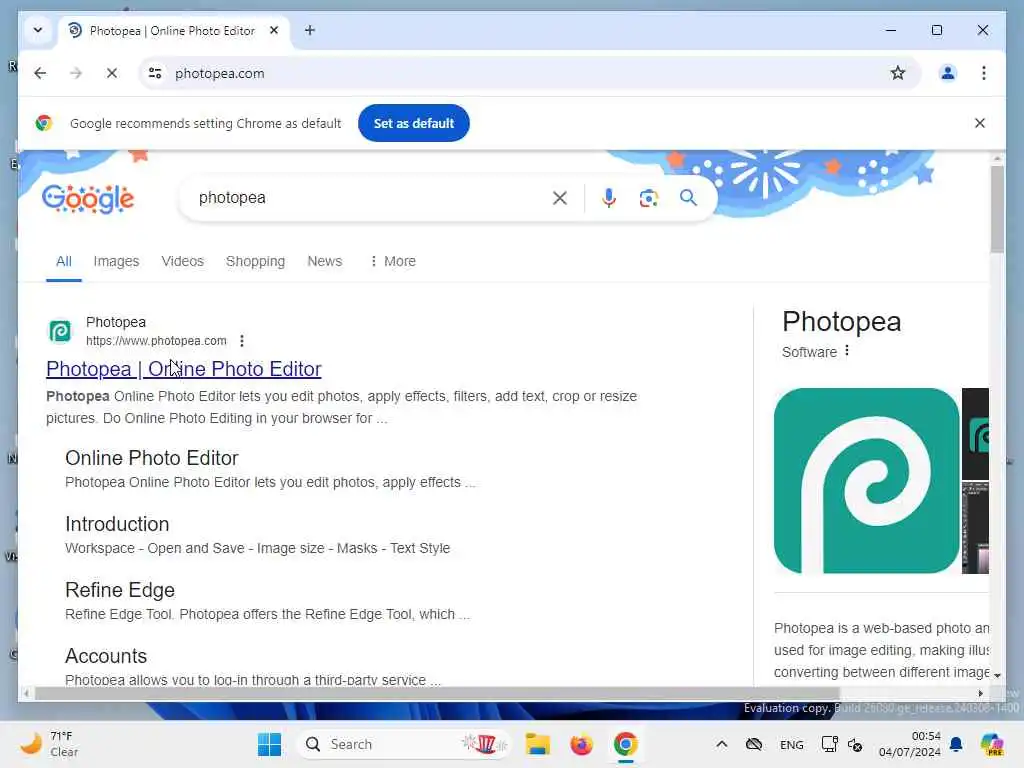Open site information icon in address bar

155,73
